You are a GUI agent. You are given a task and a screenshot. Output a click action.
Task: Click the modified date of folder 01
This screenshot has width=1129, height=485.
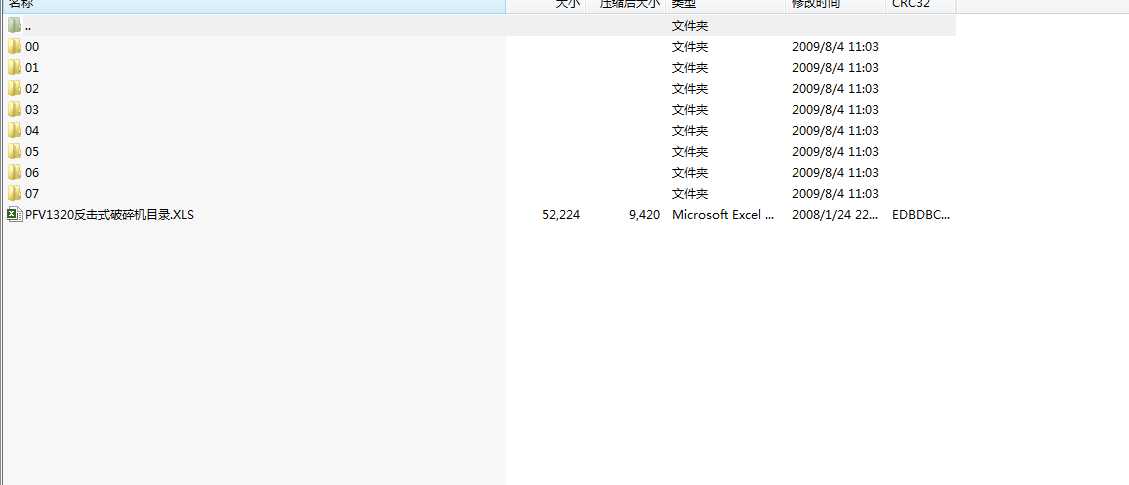click(x=835, y=68)
